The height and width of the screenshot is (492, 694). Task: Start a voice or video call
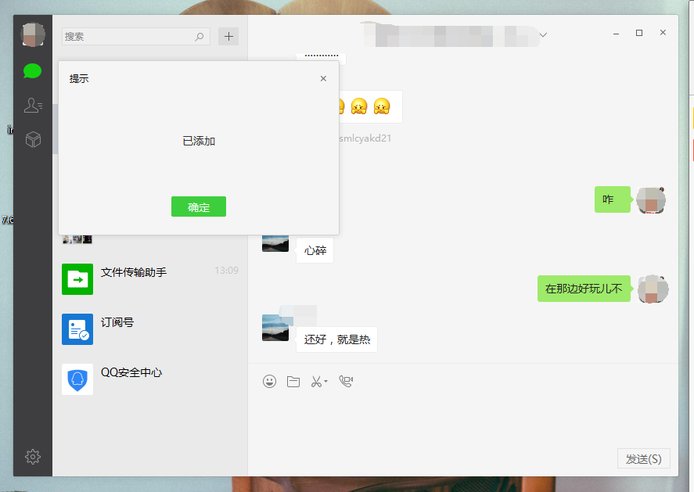346,381
